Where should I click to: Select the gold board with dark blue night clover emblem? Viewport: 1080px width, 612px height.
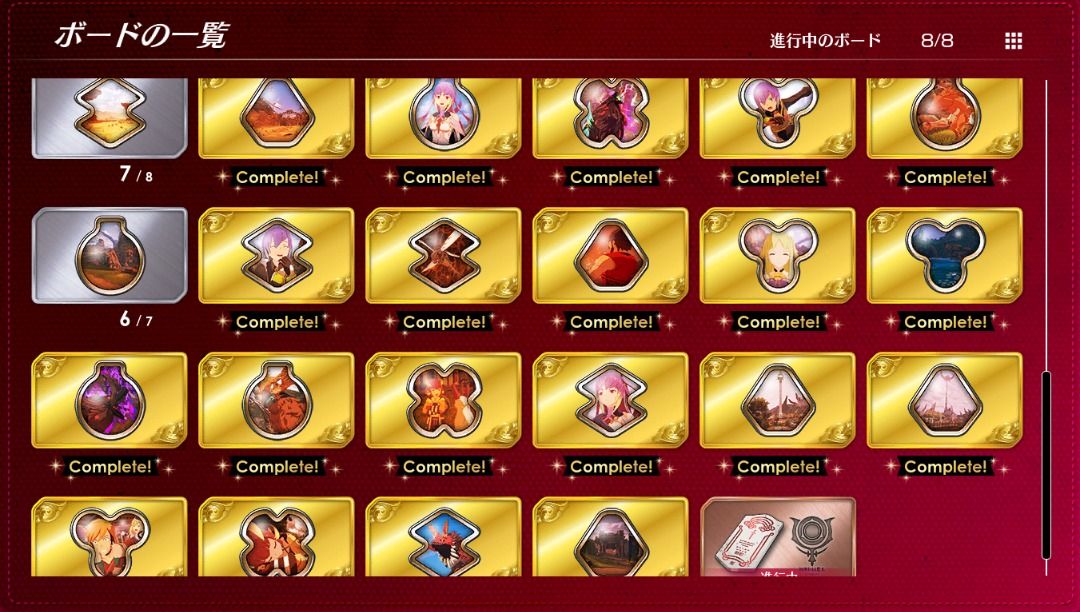944,255
